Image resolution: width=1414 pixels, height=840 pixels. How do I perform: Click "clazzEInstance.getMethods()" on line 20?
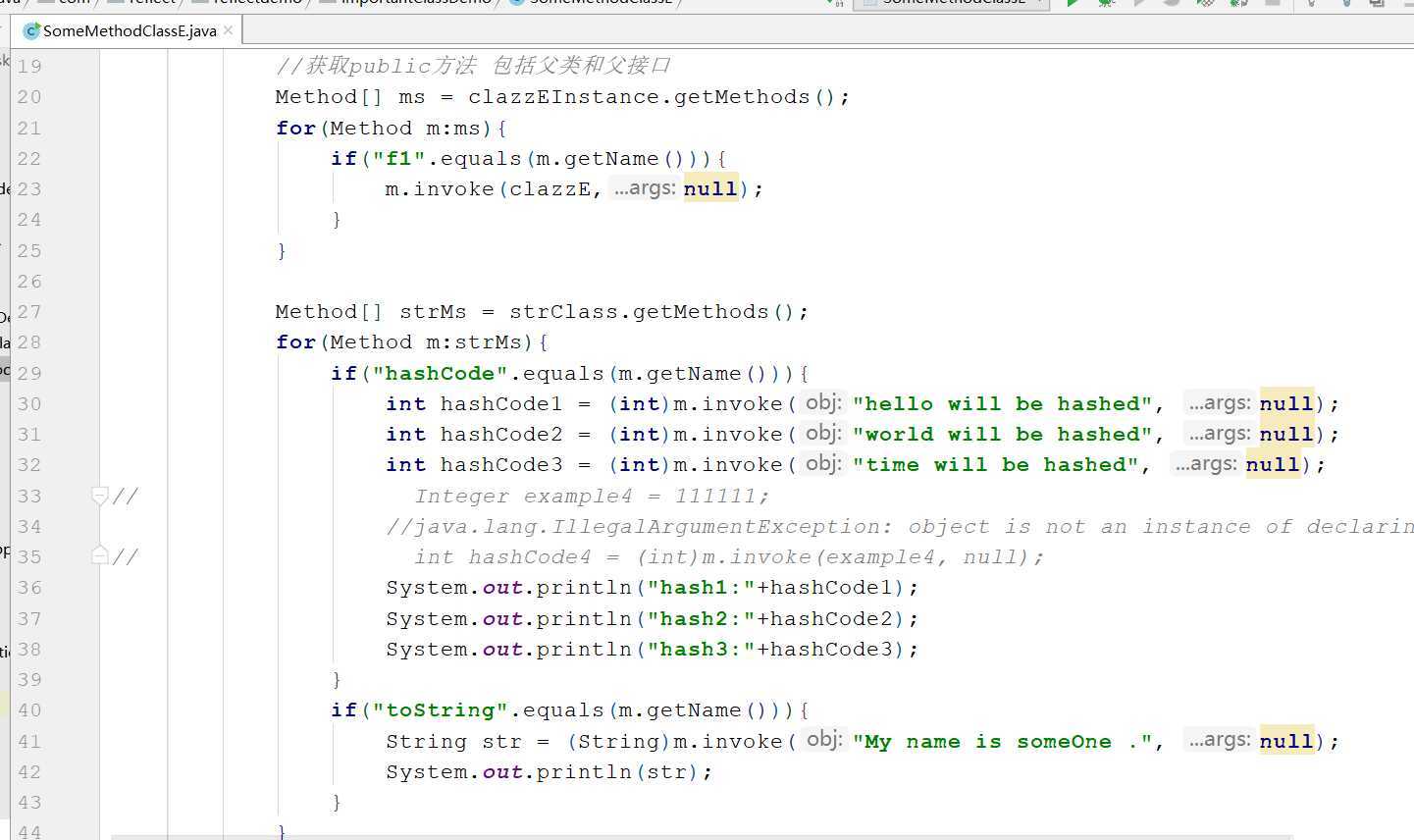(653, 97)
